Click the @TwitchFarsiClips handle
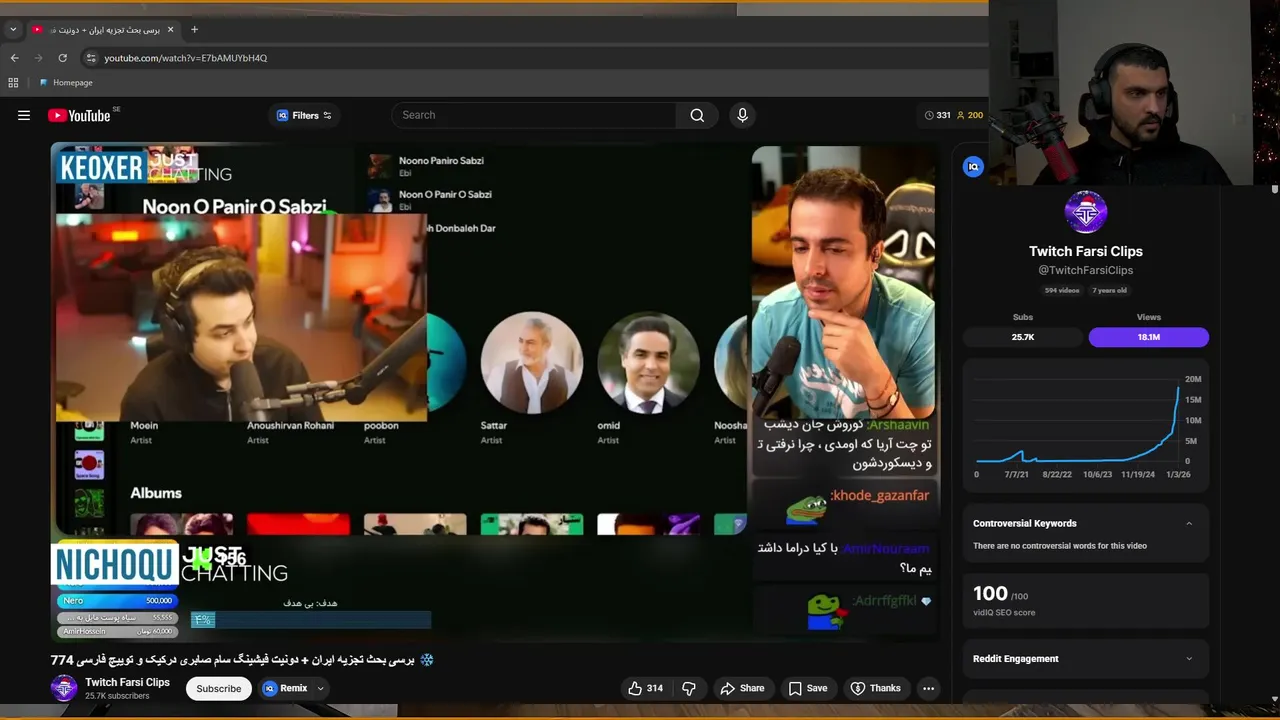The width and height of the screenshot is (1280, 720). tap(1086, 270)
